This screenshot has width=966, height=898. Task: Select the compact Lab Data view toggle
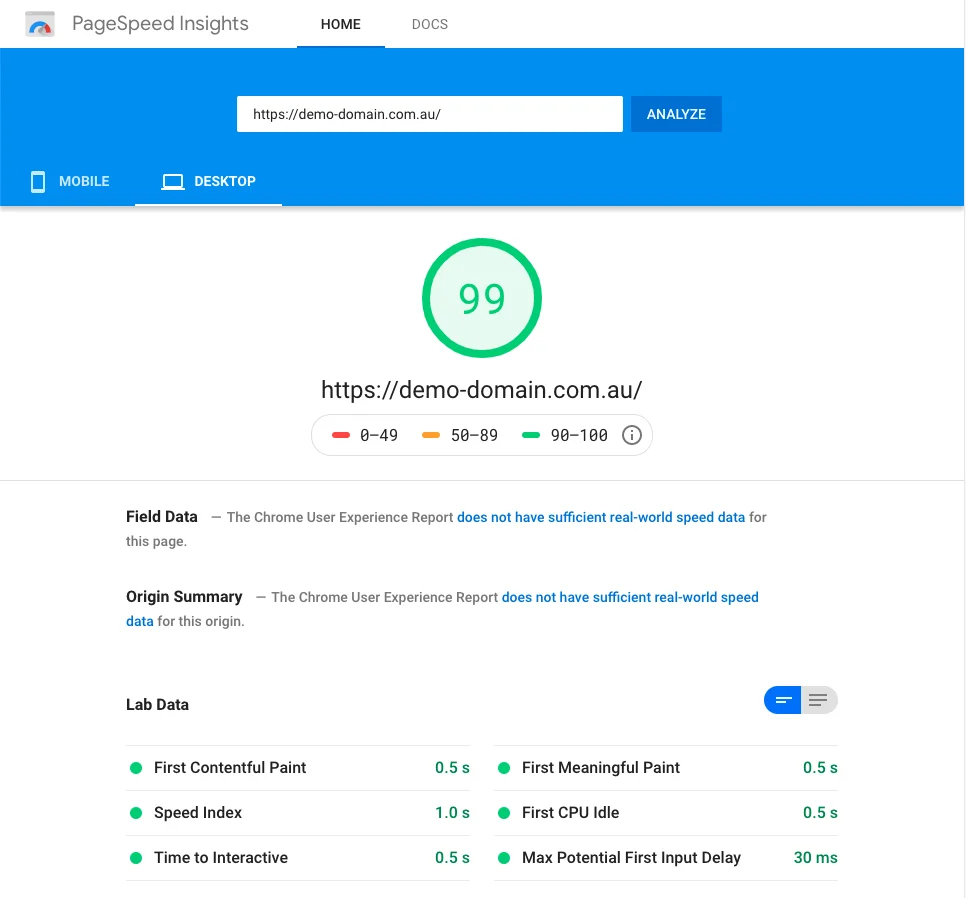coord(783,700)
